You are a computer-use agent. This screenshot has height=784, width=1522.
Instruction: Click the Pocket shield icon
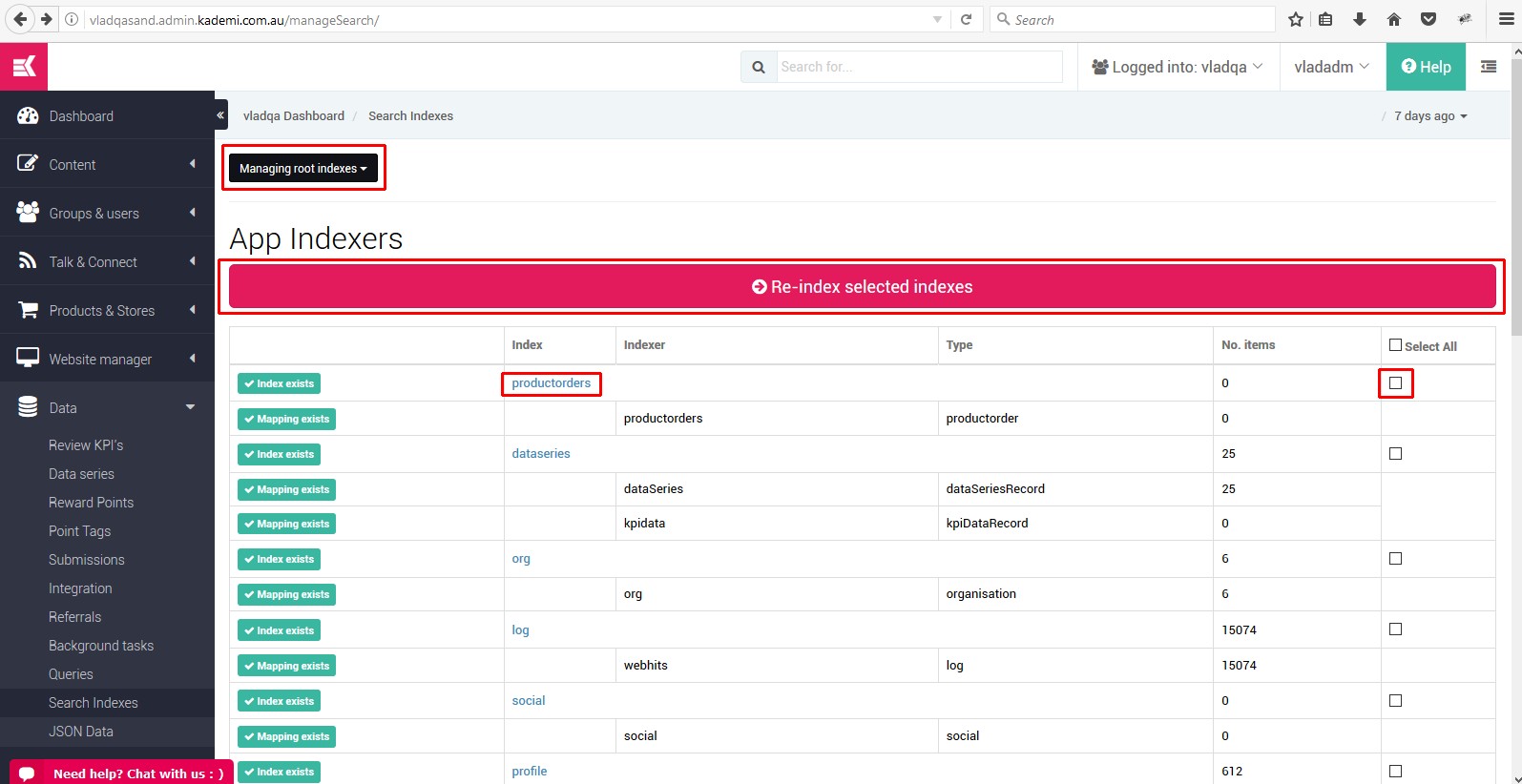point(1428,19)
